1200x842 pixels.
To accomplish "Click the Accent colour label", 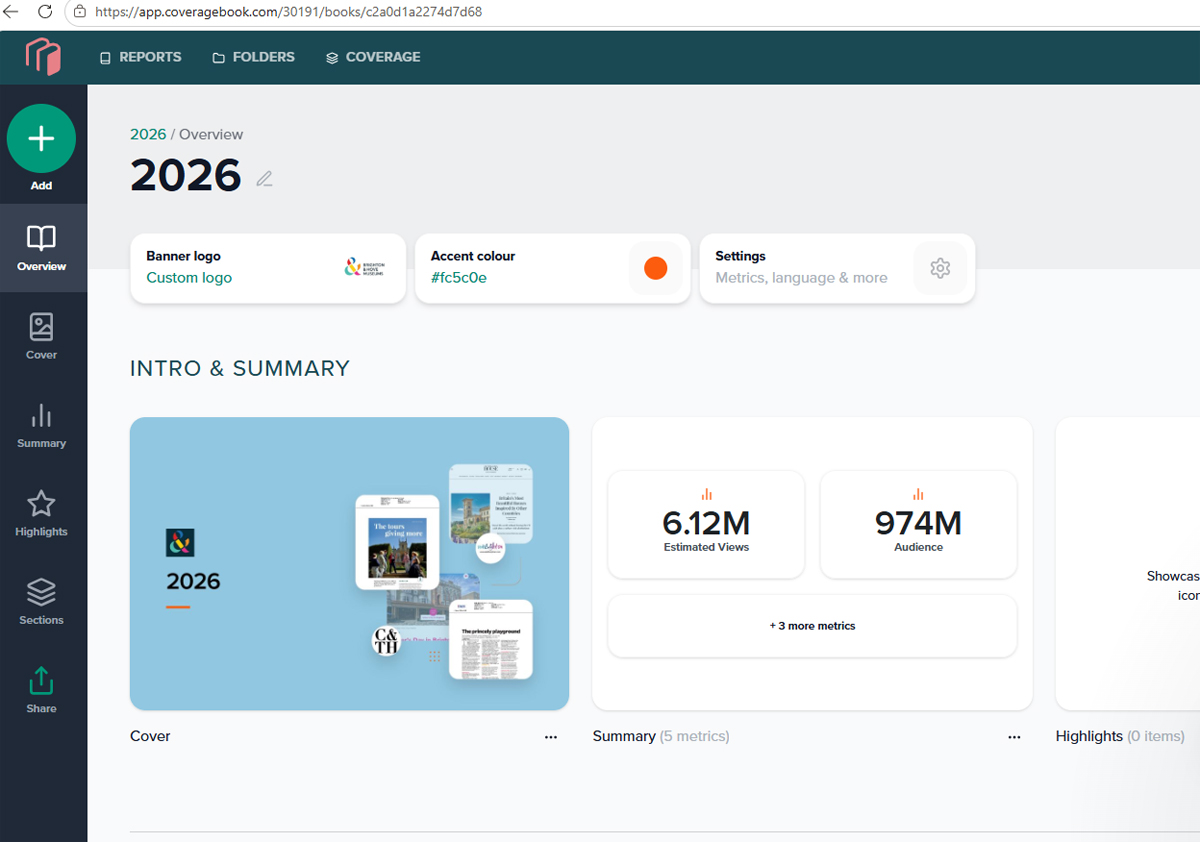I will (473, 256).
